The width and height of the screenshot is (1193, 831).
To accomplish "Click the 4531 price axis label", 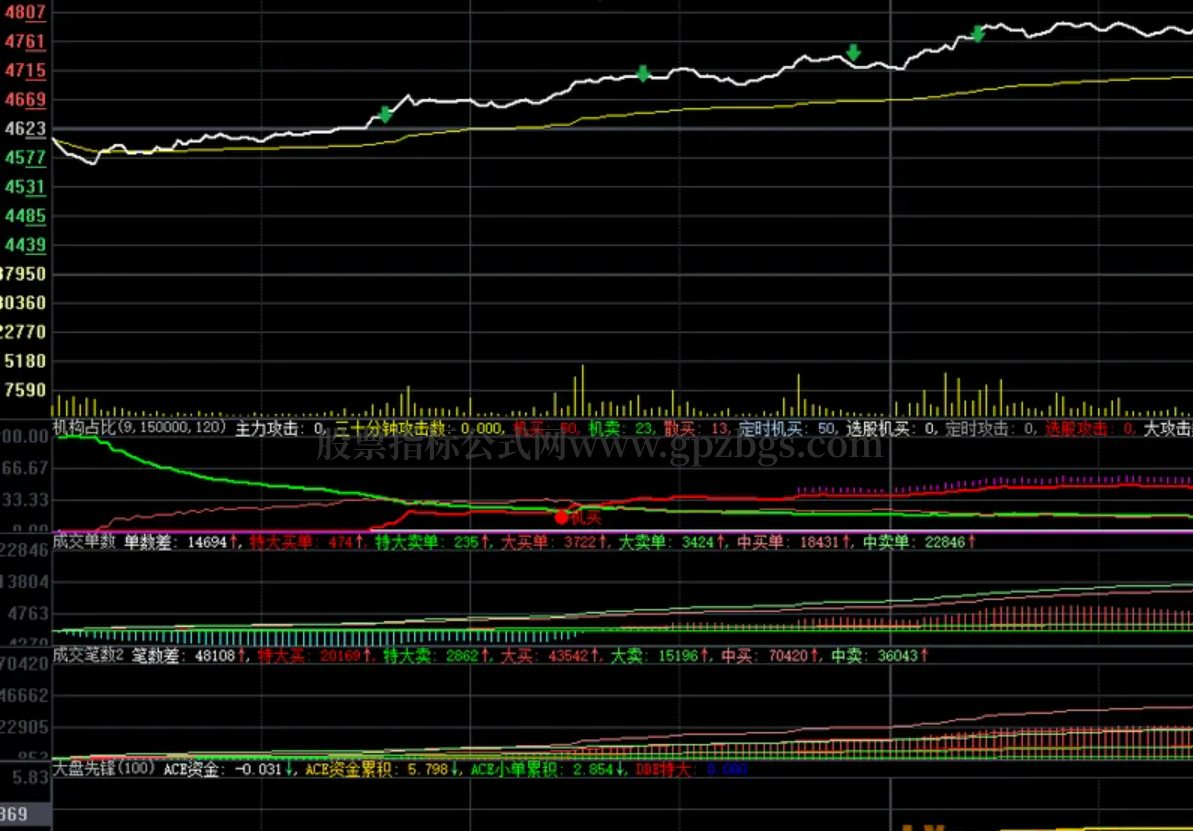I will (25, 186).
